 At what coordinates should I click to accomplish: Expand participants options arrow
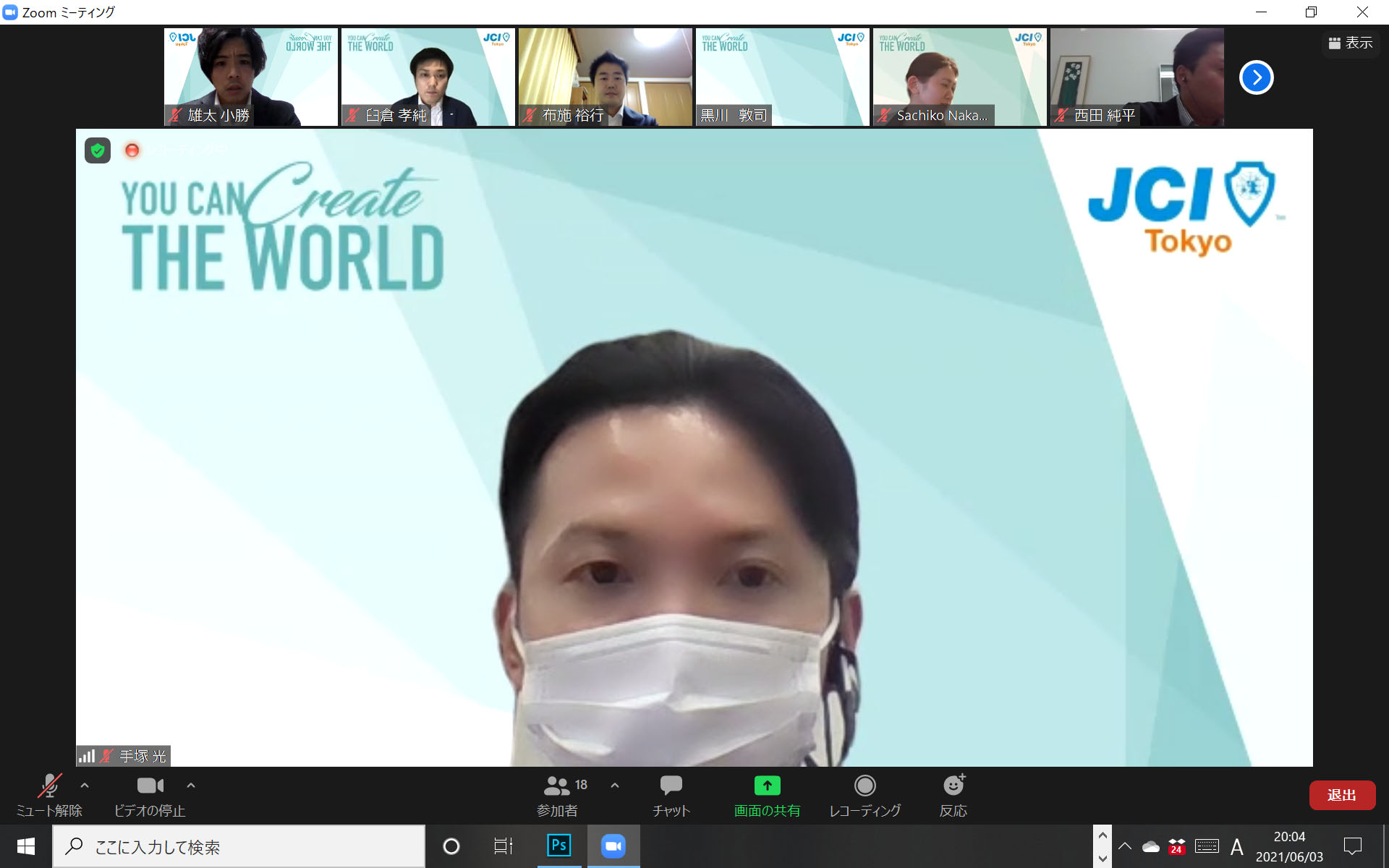pyautogui.click(x=615, y=785)
